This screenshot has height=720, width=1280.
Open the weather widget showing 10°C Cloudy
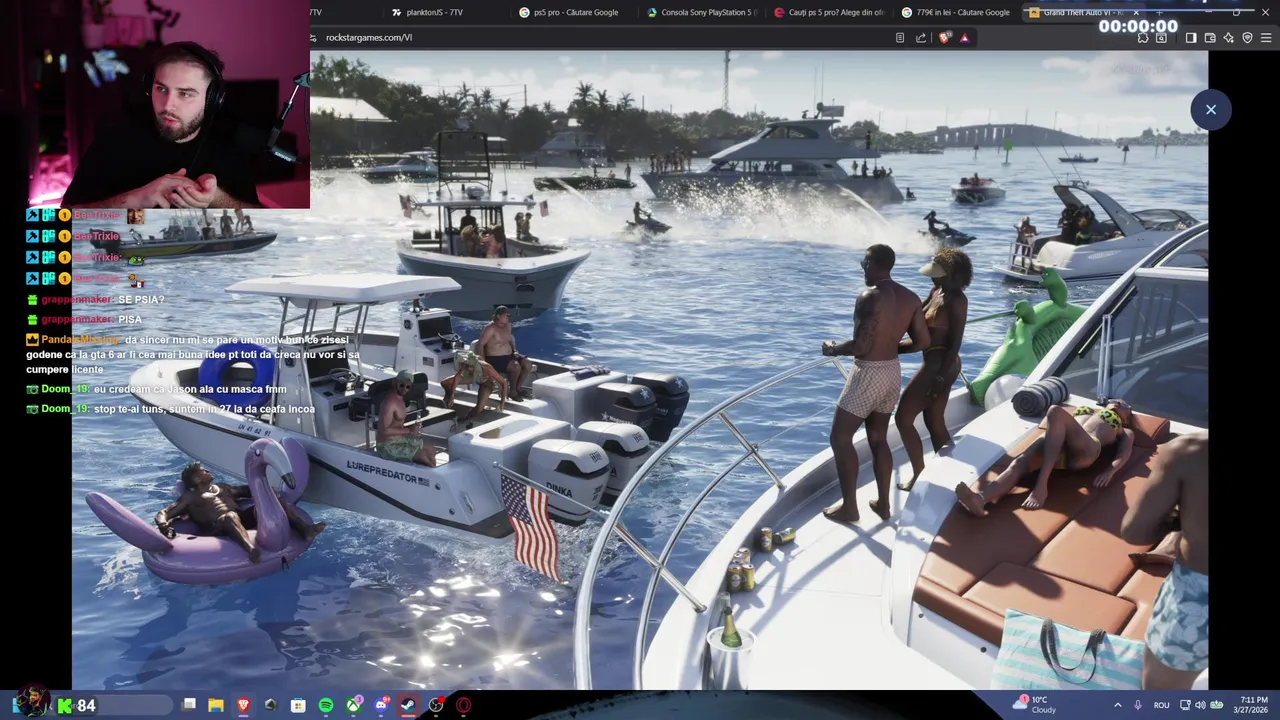pos(1036,705)
